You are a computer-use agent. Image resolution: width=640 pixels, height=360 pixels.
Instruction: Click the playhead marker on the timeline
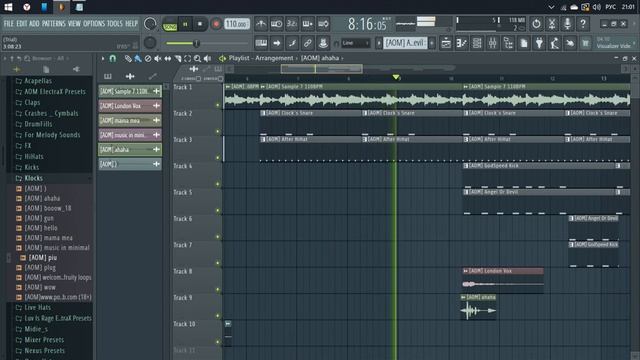point(395,77)
